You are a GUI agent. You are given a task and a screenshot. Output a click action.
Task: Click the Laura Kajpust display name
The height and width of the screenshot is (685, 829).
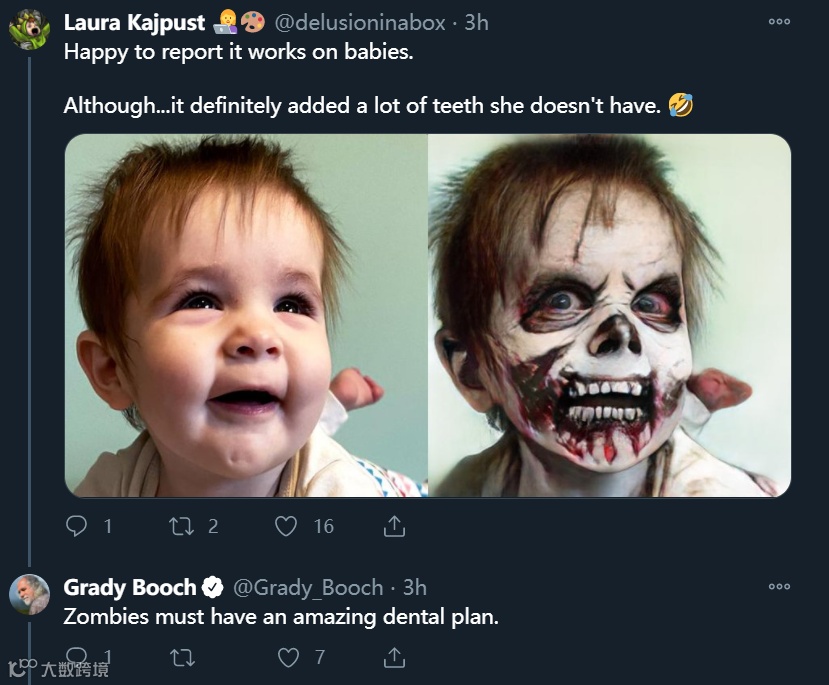pos(134,22)
